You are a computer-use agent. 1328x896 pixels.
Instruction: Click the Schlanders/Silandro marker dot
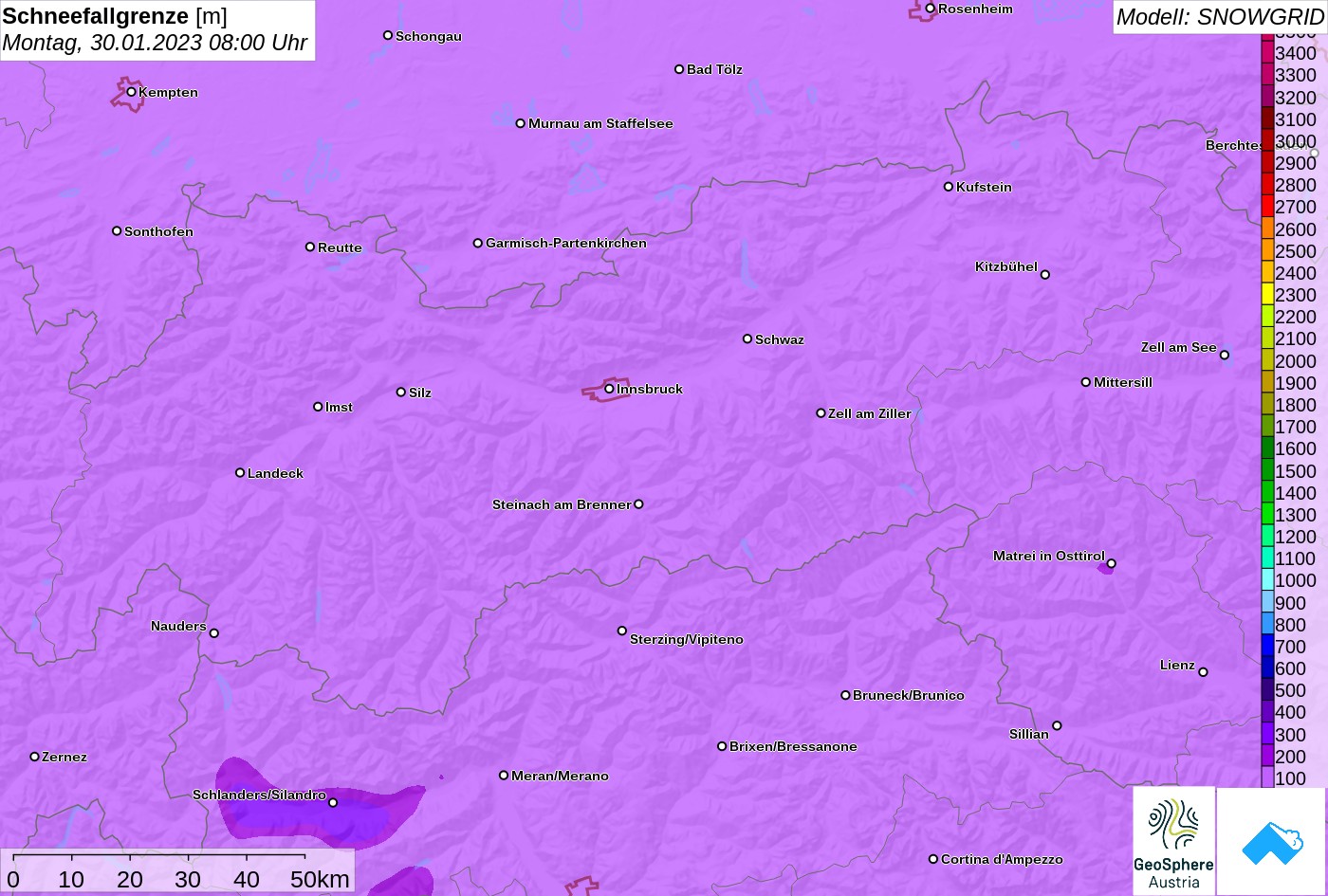(x=332, y=803)
